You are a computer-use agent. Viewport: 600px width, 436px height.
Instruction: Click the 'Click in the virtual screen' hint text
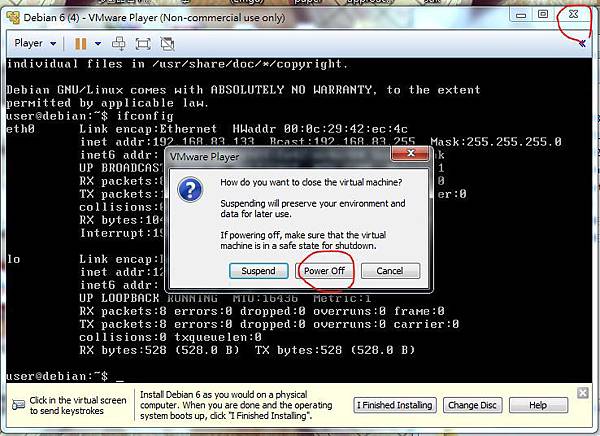[x=78, y=405]
